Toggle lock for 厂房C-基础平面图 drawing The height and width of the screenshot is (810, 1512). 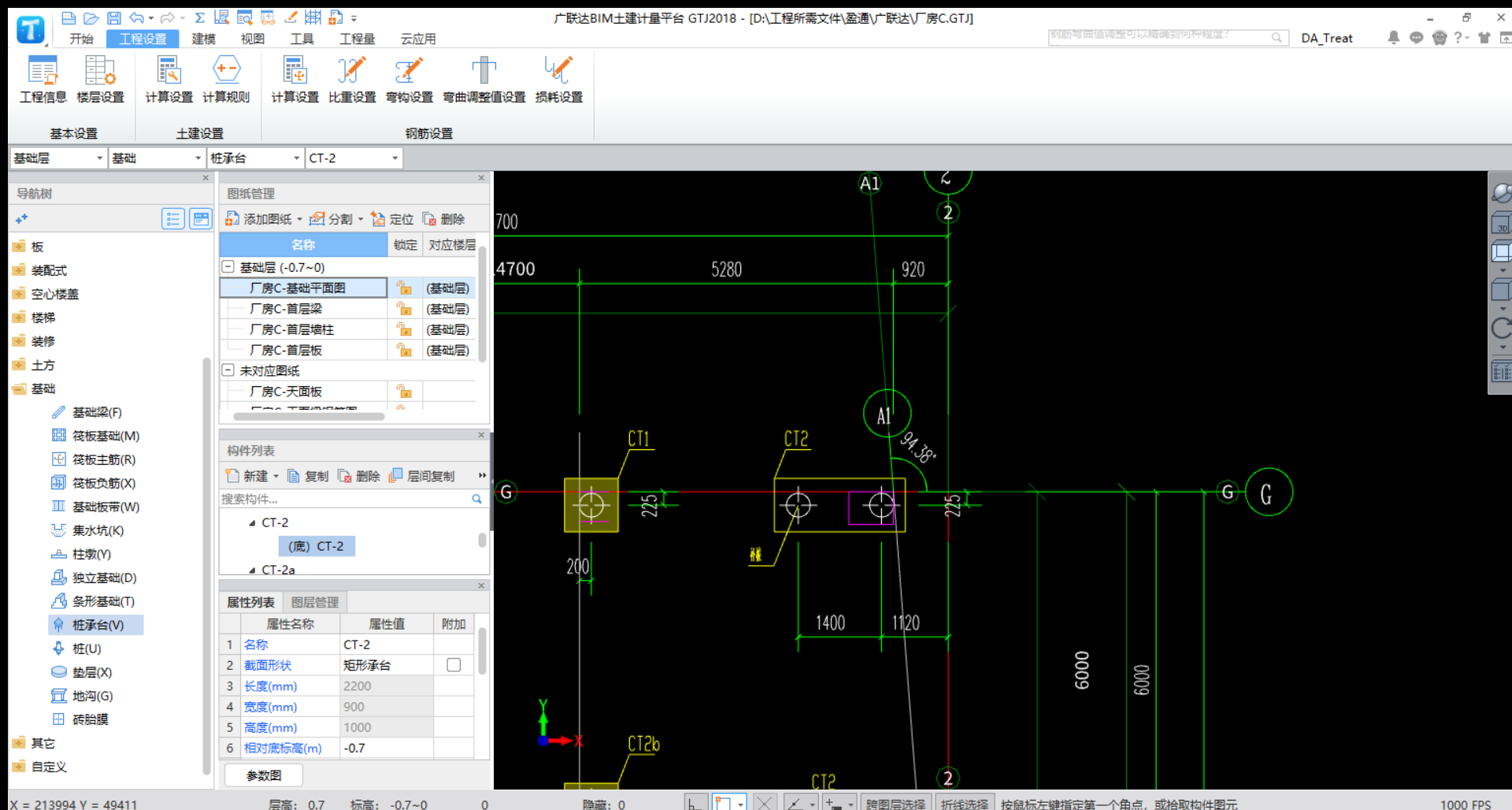[x=404, y=288]
